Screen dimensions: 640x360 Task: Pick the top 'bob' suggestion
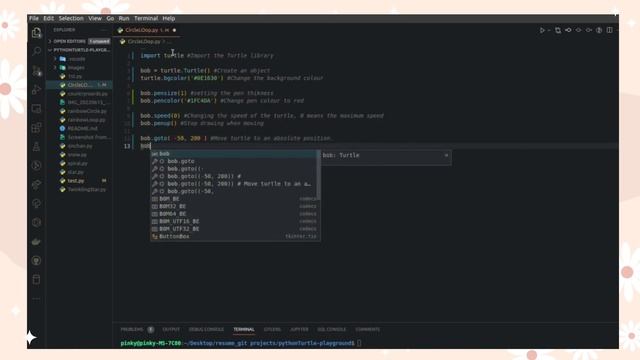pos(235,154)
